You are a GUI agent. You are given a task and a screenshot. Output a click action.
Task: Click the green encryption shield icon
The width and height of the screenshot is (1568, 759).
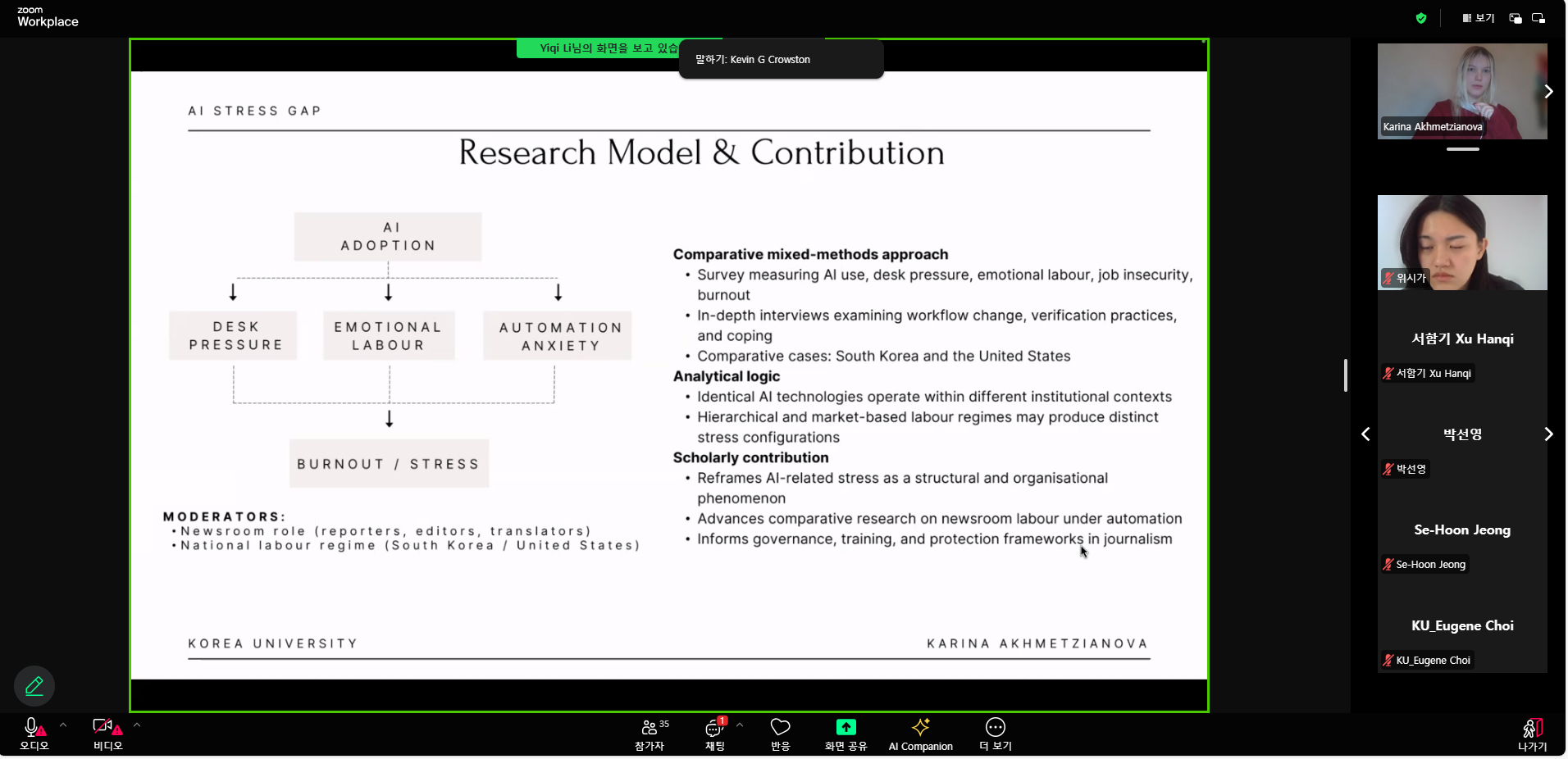point(1421,18)
